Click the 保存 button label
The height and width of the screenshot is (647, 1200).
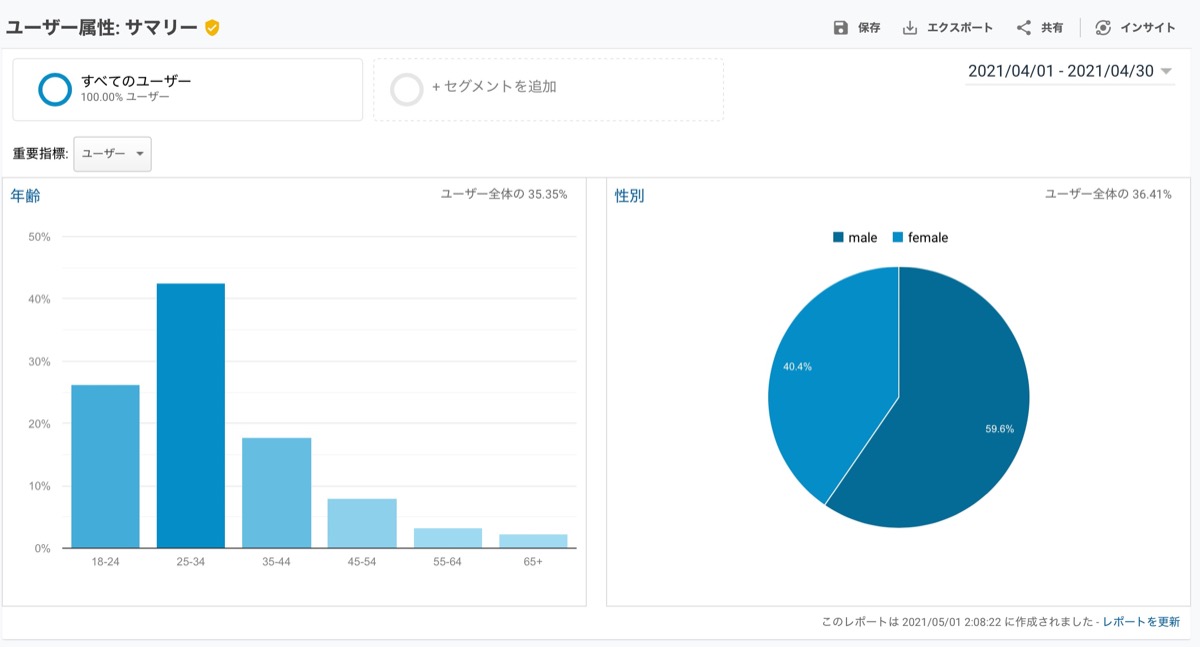[x=869, y=28]
